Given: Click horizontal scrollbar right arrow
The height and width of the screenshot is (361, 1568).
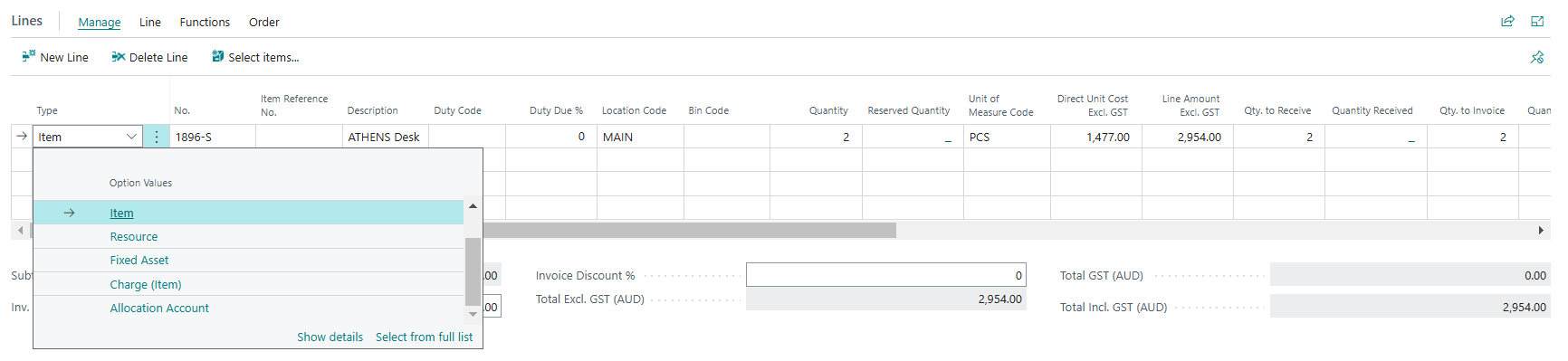Looking at the screenshot, I should point(1541,231).
